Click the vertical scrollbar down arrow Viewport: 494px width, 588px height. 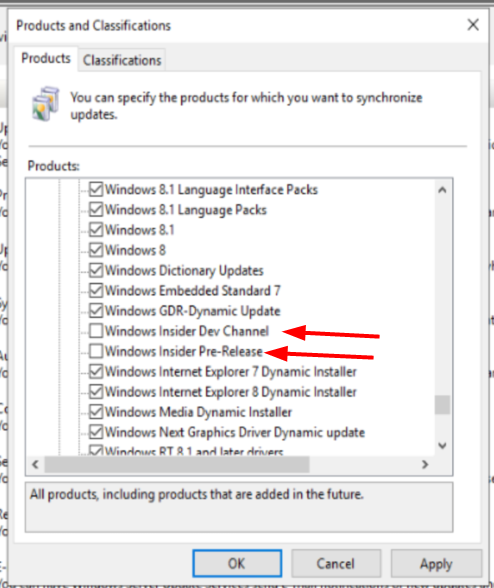click(443, 446)
